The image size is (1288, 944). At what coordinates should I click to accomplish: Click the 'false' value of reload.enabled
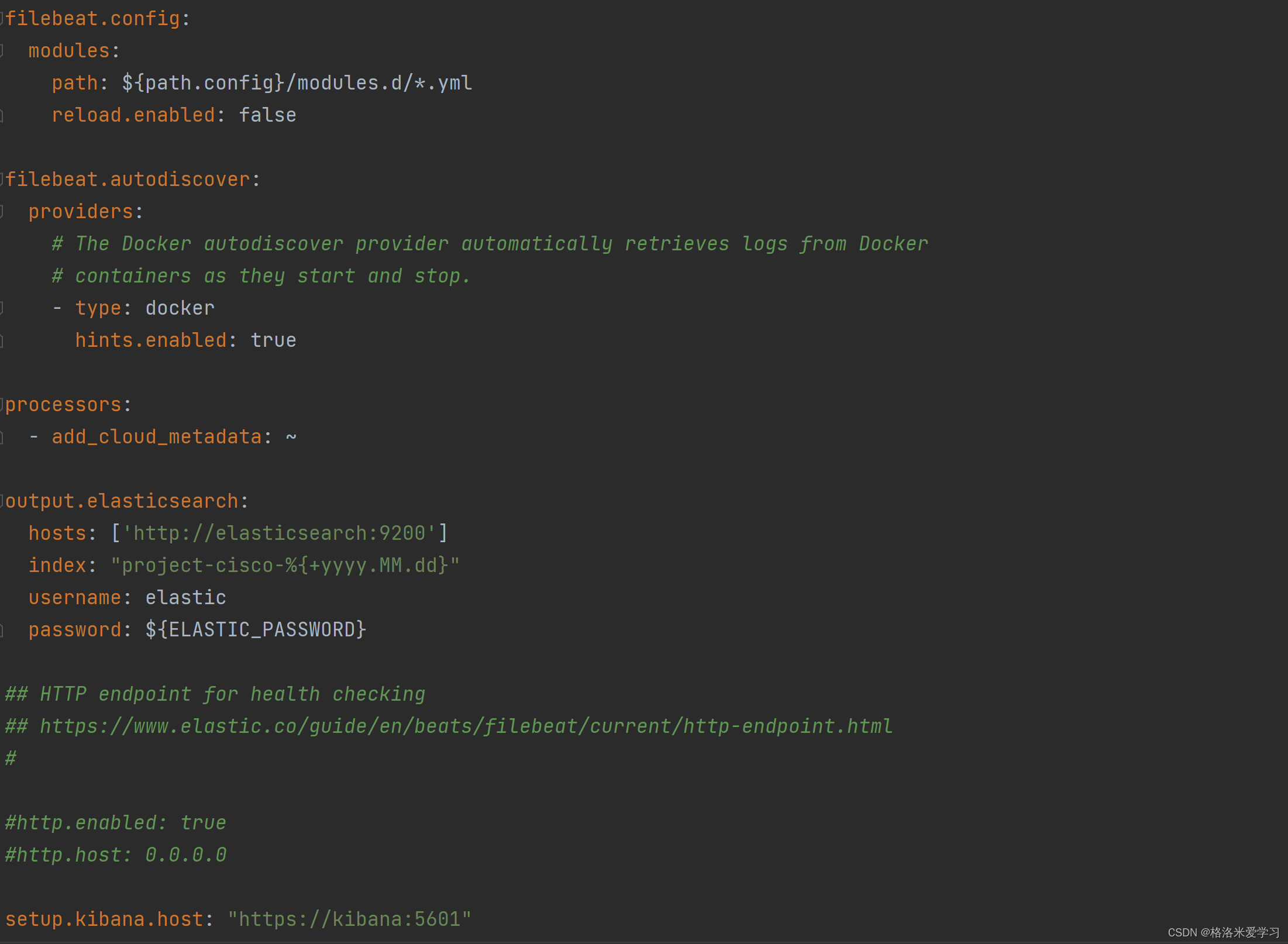point(268,115)
